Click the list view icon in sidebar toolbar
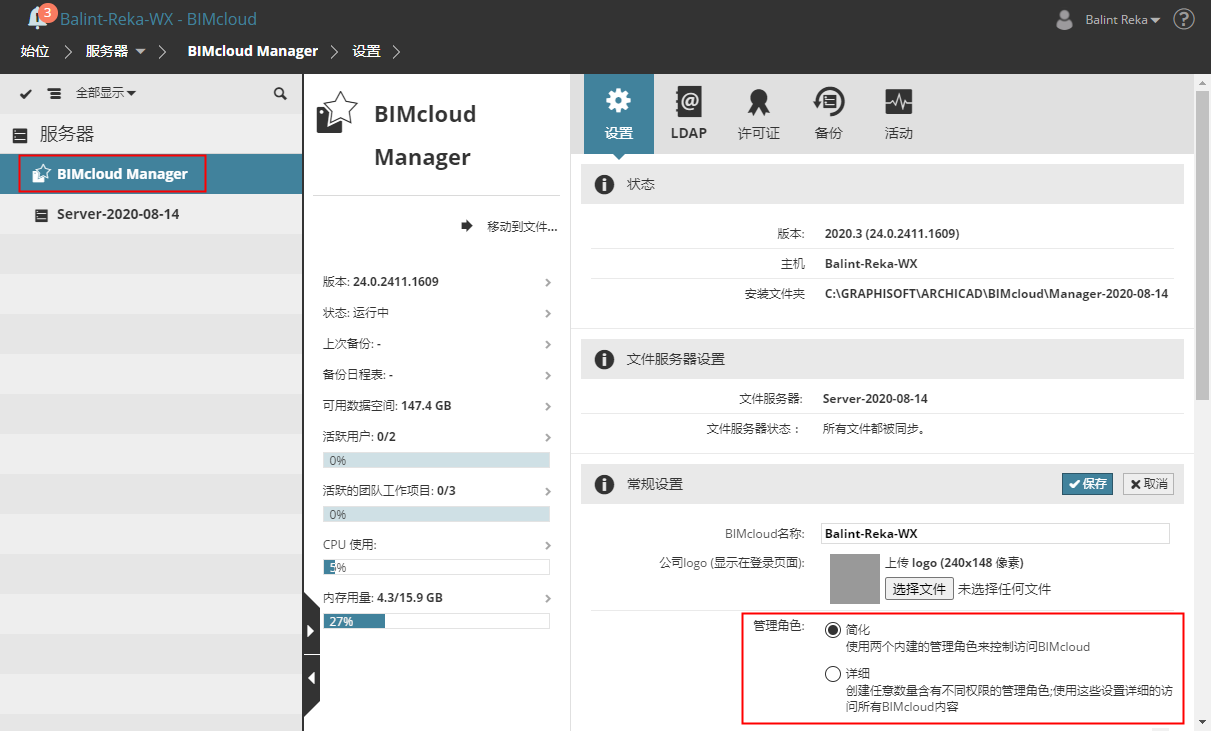This screenshot has width=1211, height=731. 54,93
